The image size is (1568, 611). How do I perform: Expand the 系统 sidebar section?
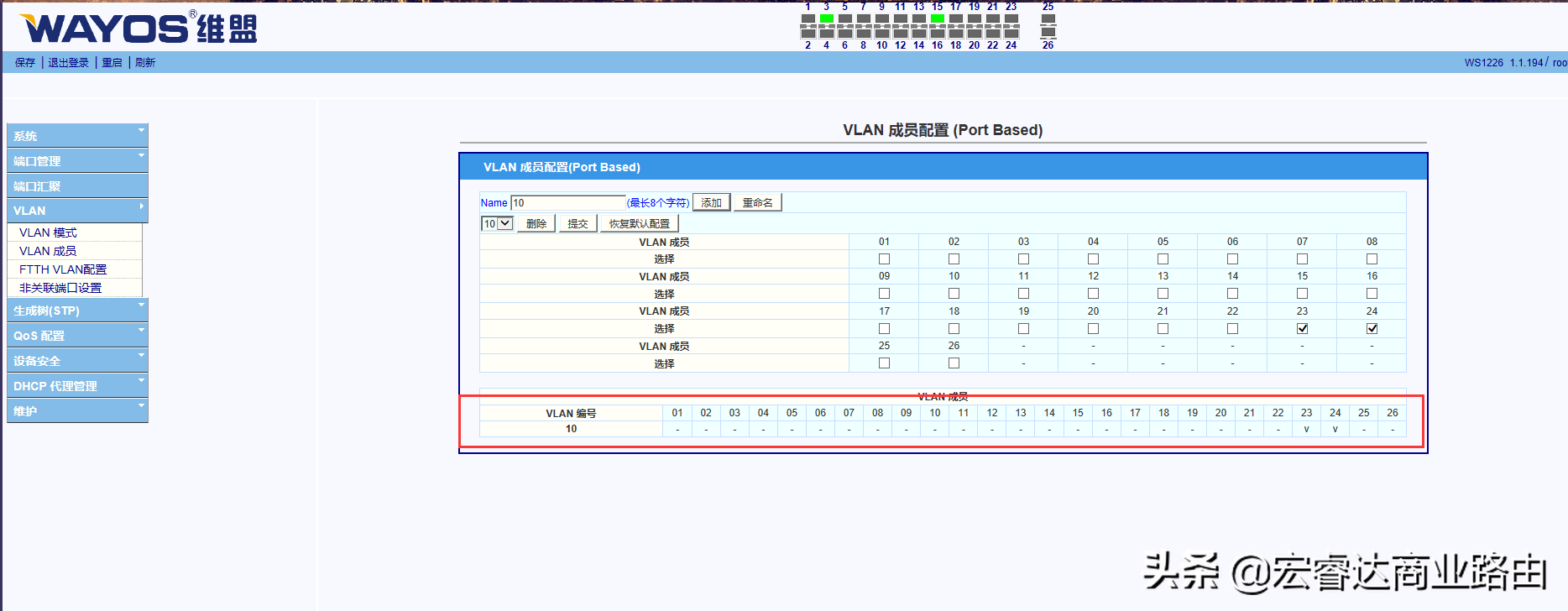77,135
